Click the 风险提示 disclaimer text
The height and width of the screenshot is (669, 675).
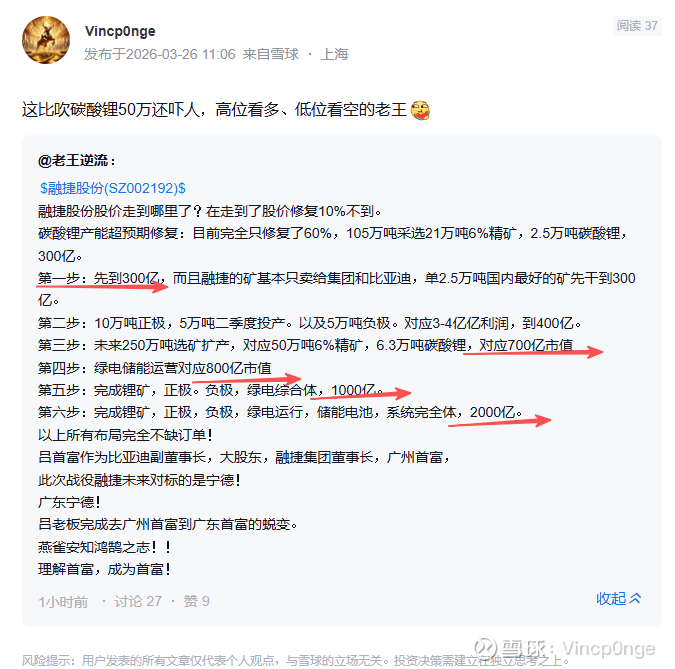(x=295, y=660)
